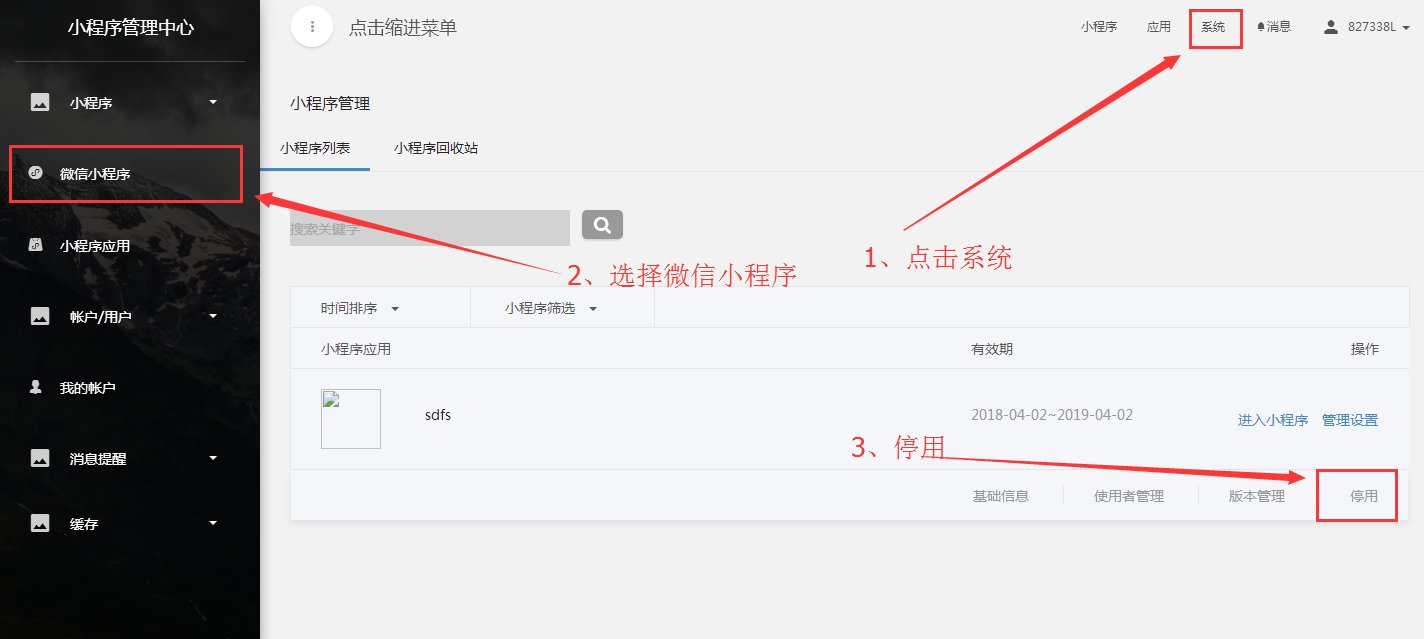Click the user avatar icon near 827338L

(x=1330, y=27)
